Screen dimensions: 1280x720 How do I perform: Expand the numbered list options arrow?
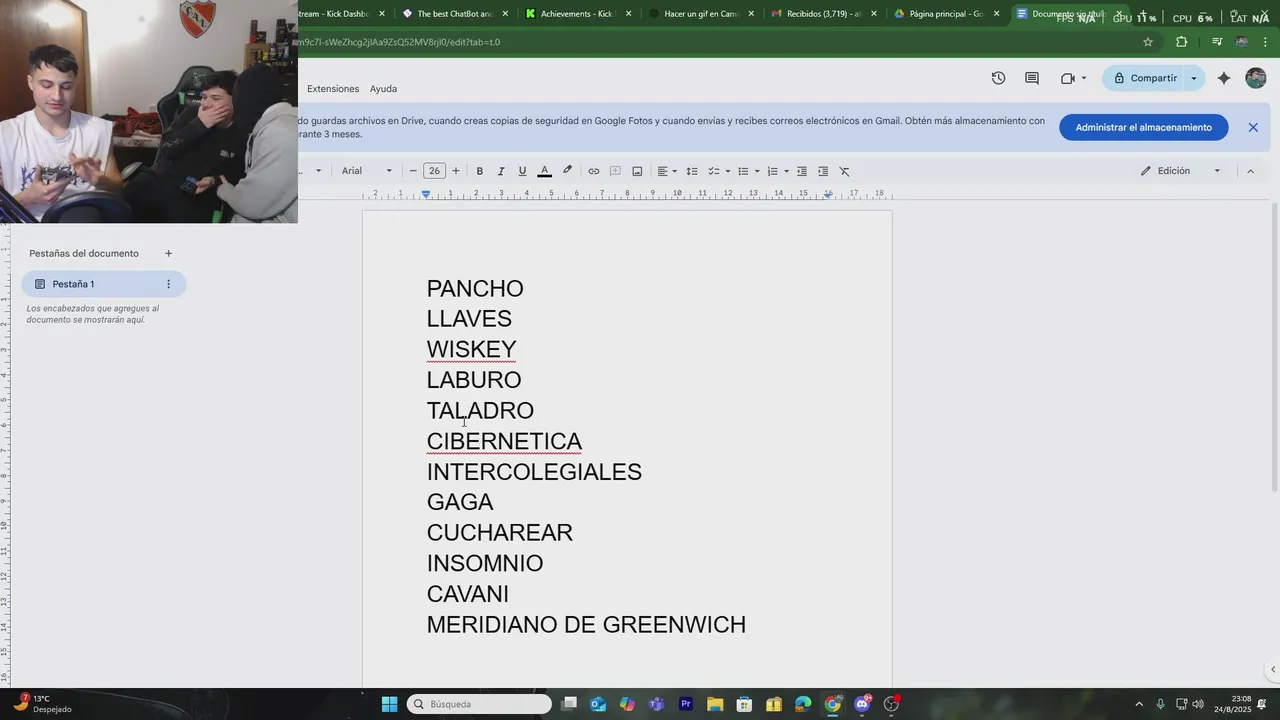[x=786, y=171]
